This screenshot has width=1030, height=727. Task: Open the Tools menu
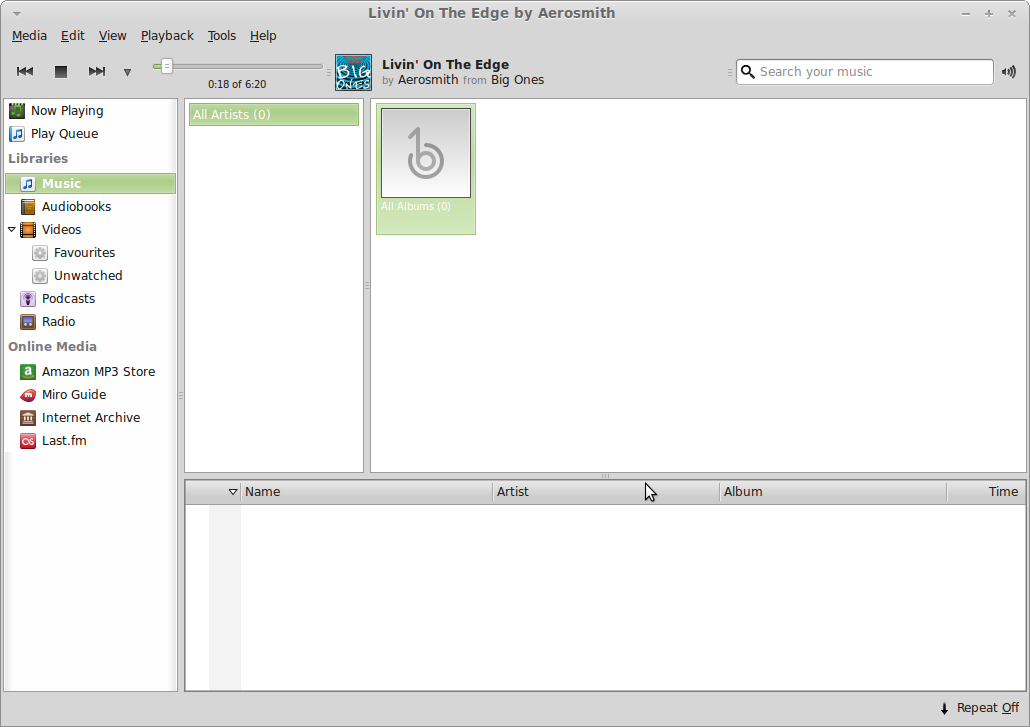click(x=221, y=35)
